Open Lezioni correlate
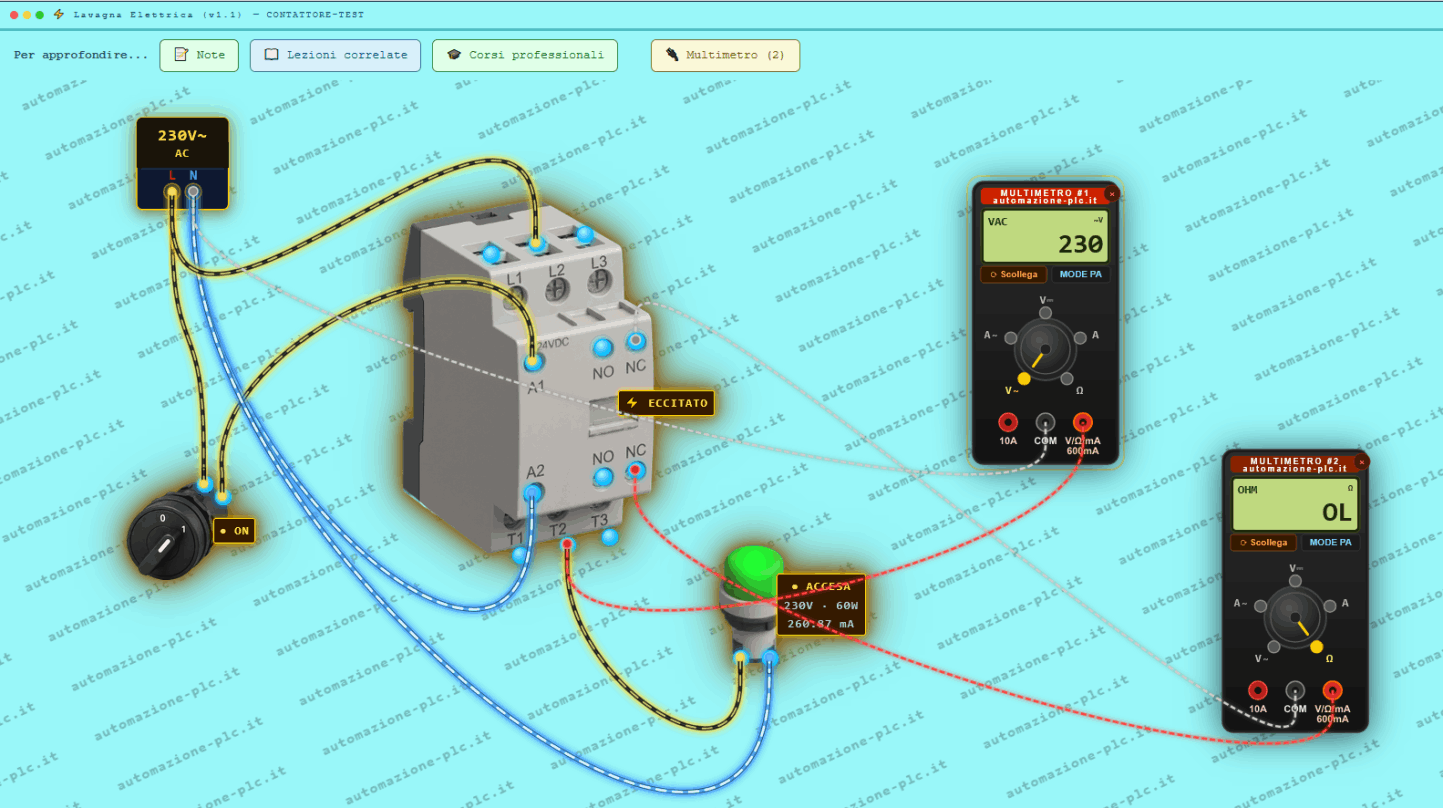This screenshot has width=1443, height=808. click(335, 55)
